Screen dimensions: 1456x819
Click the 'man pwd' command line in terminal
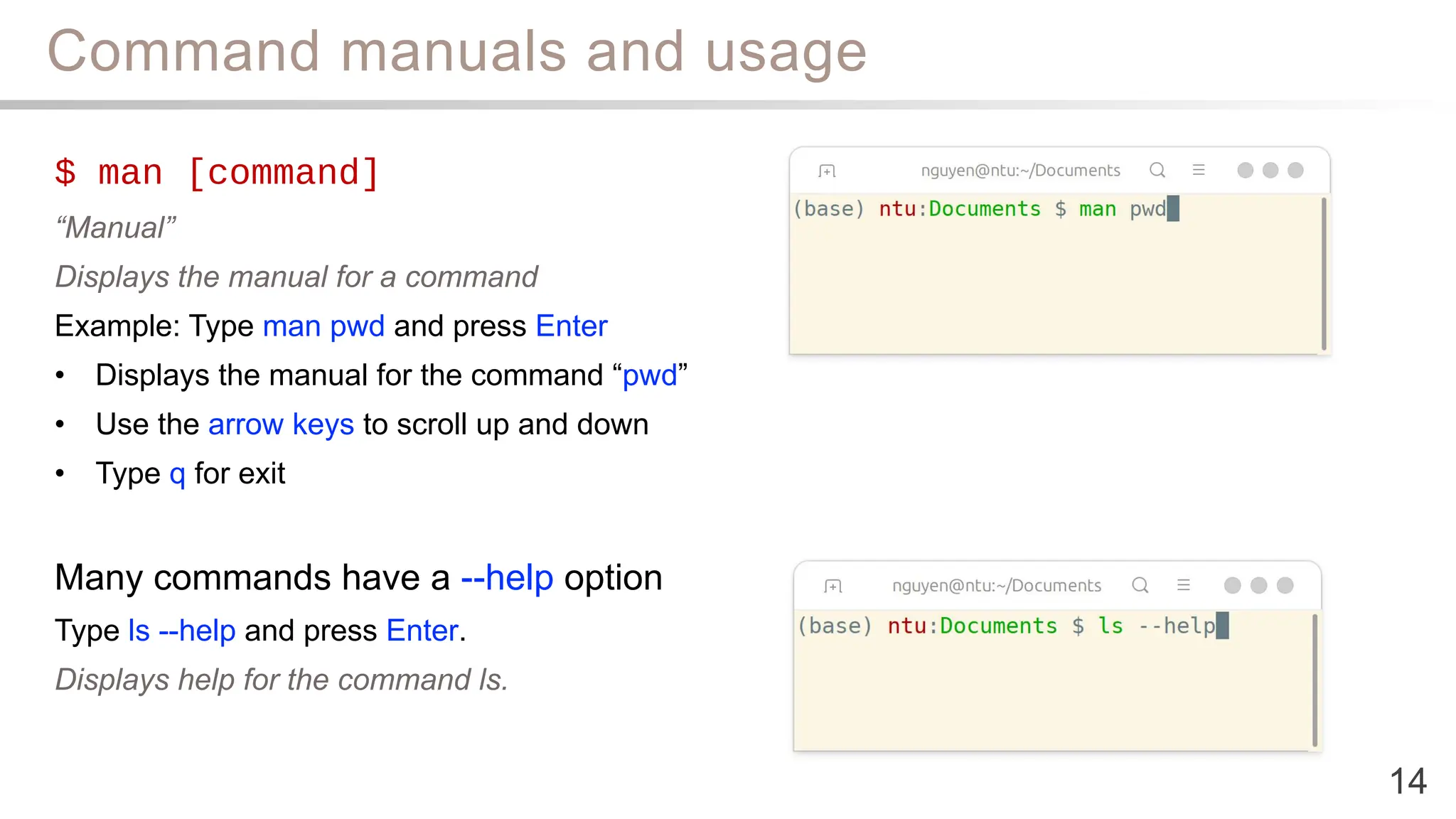(986, 209)
